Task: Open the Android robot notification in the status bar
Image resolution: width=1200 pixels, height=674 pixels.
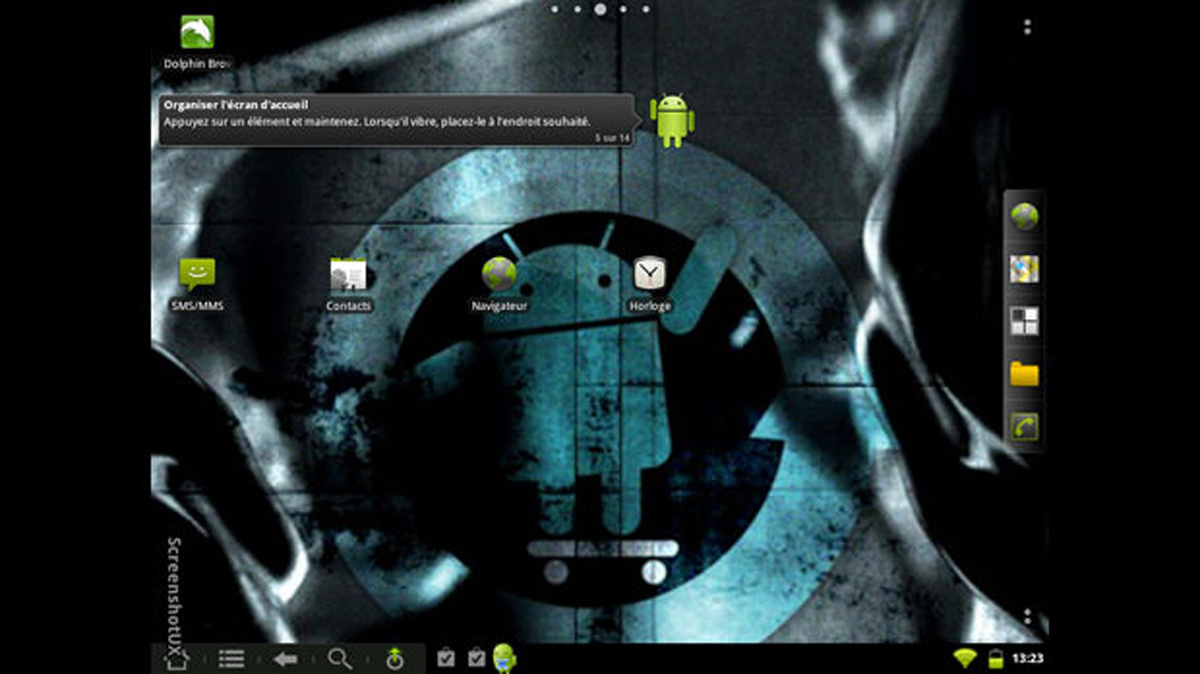Action: tap(505, 658)
